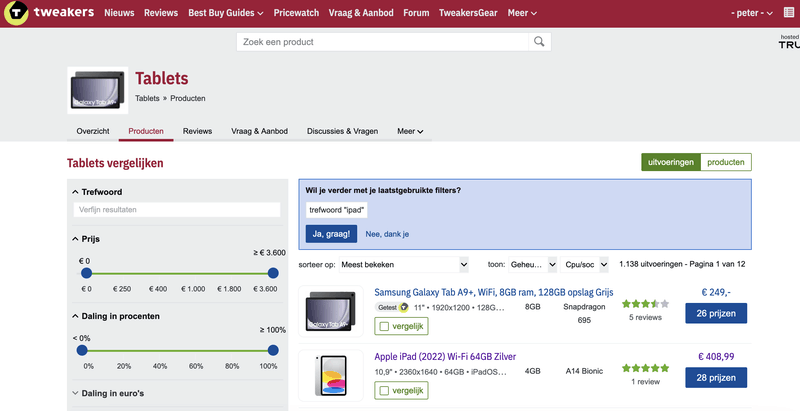Image resolution: width=800 pixels, height=411 pixels.
Task: Click the Nee, dank je link
Action: 387,234
